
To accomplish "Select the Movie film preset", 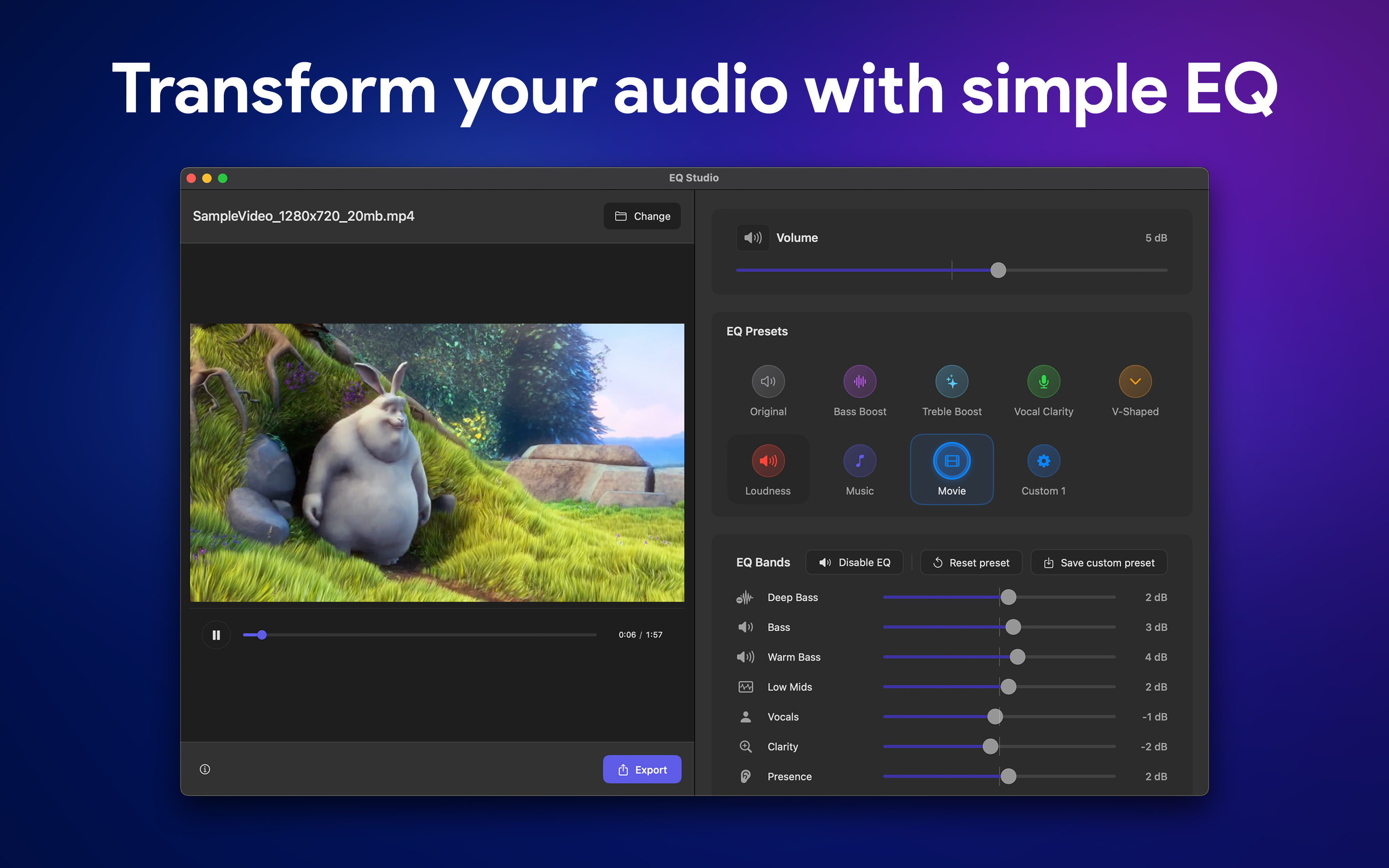I will click(x=952, y=470).
